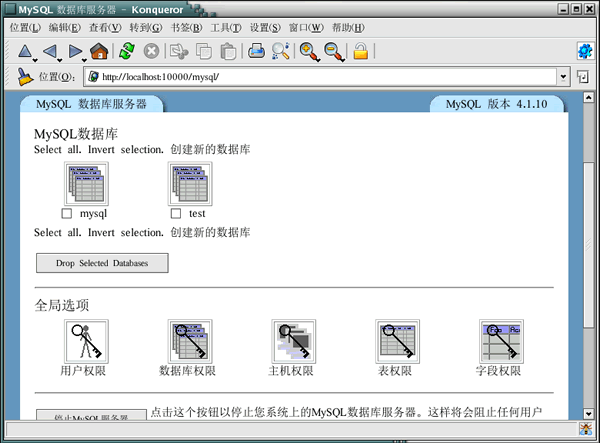Click inside the location URL field
This screenshot has width=600, height=443.
320,77
